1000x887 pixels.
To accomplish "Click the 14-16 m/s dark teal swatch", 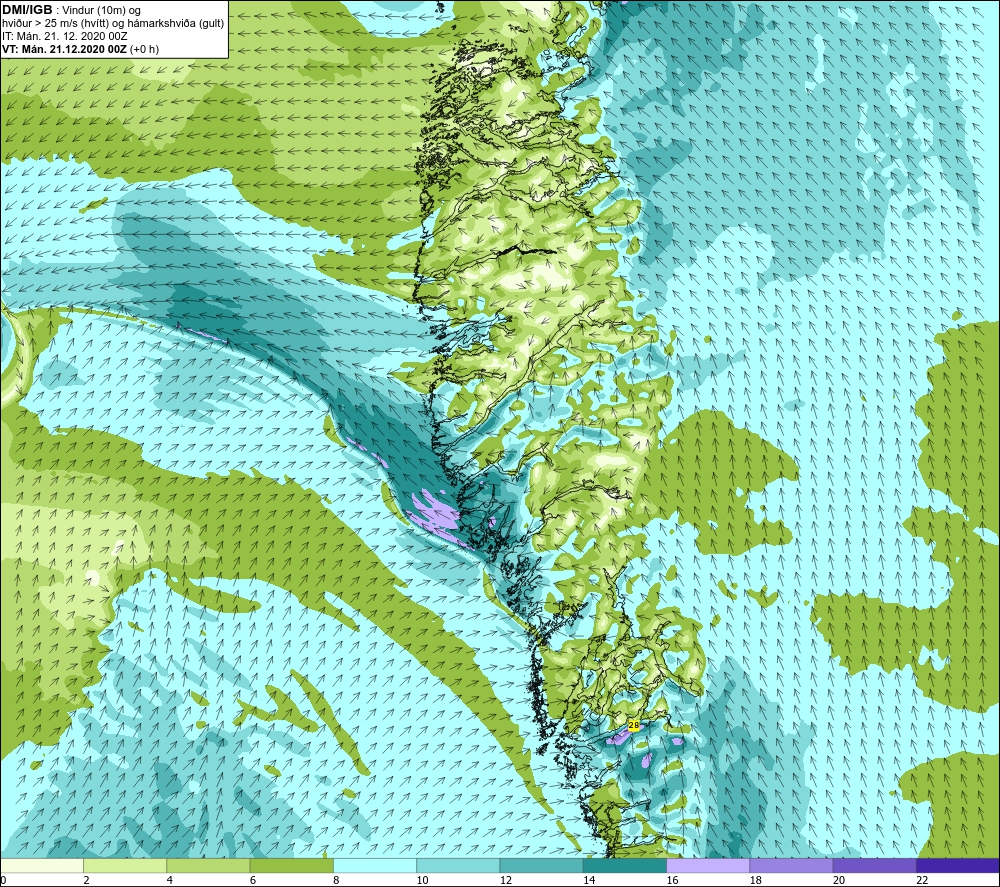I will coord(625,866).
